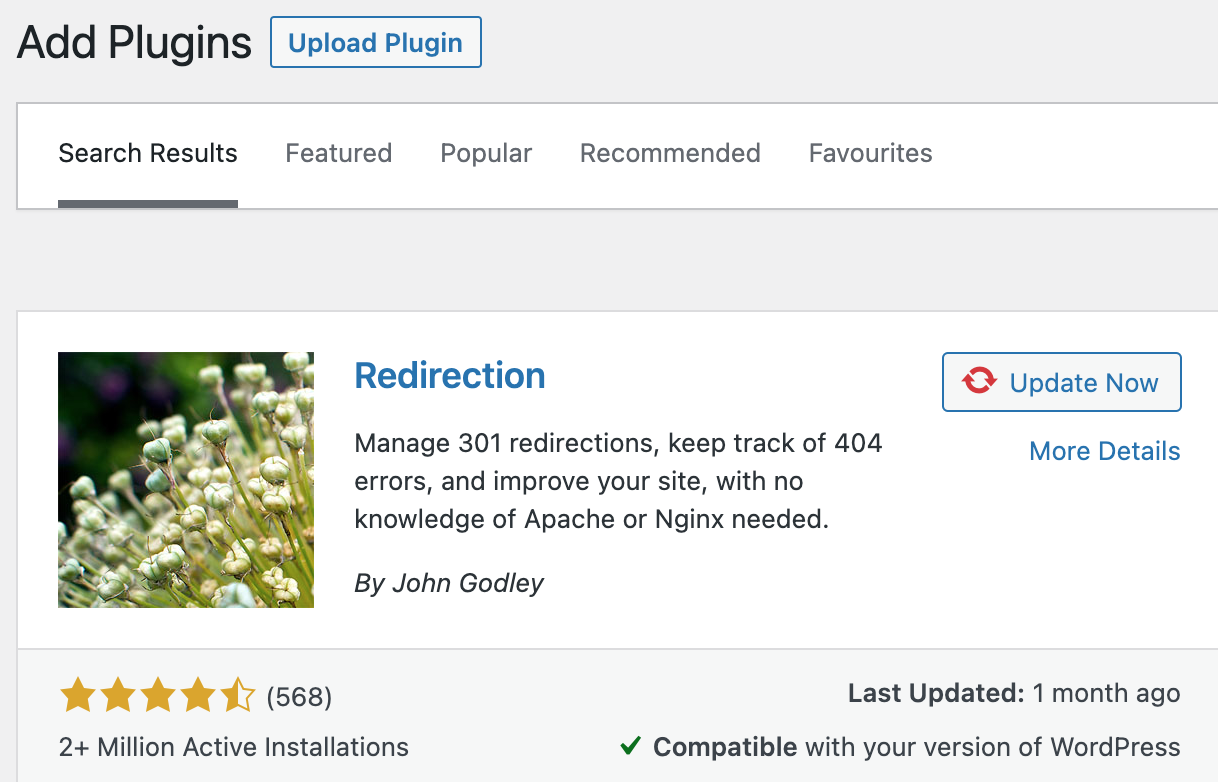This screenshot has width=1218, height=782.
Task: Click the red update arrows icon
Action: (979, 381)
